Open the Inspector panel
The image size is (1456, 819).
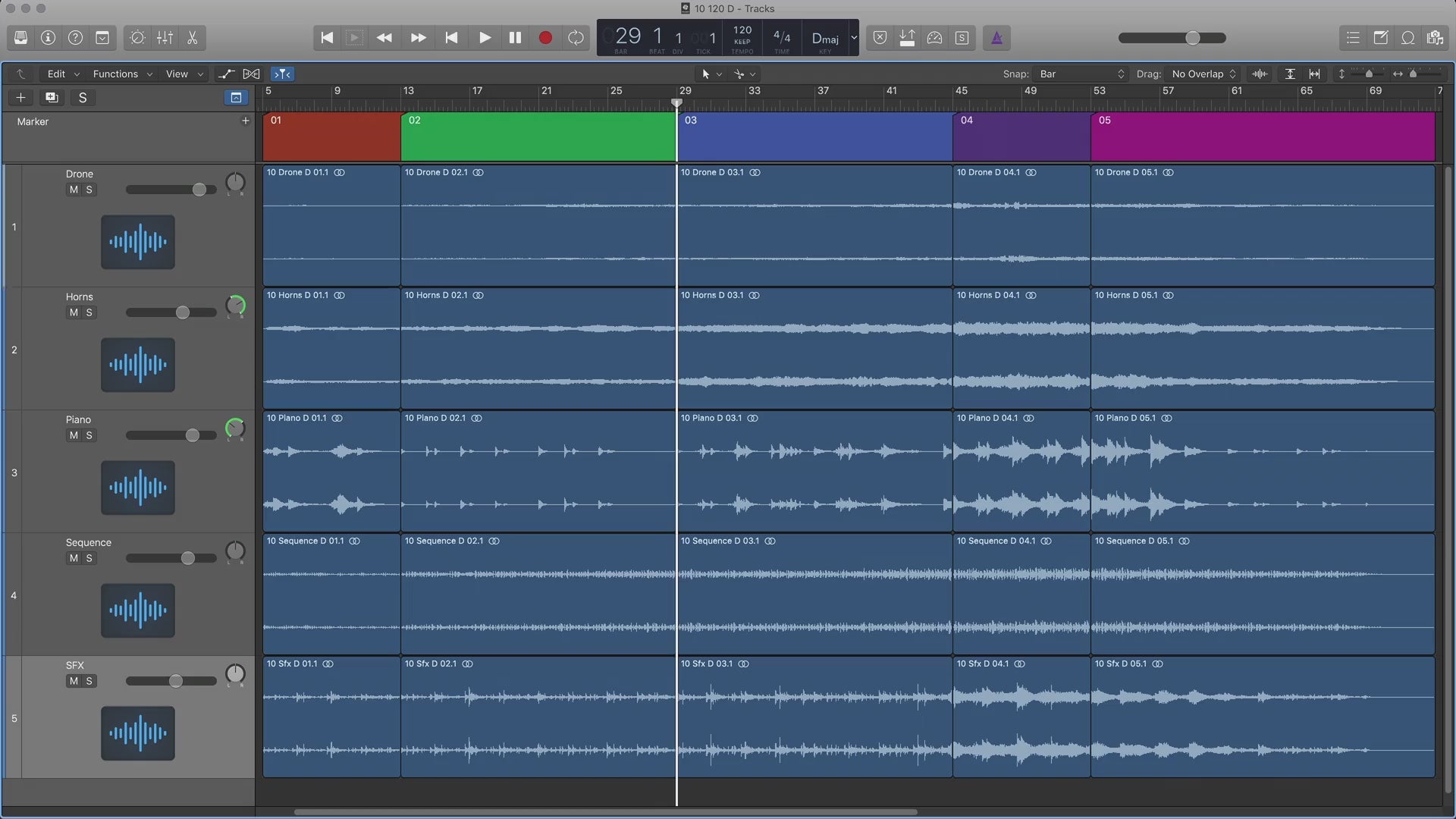coord(49,38)
